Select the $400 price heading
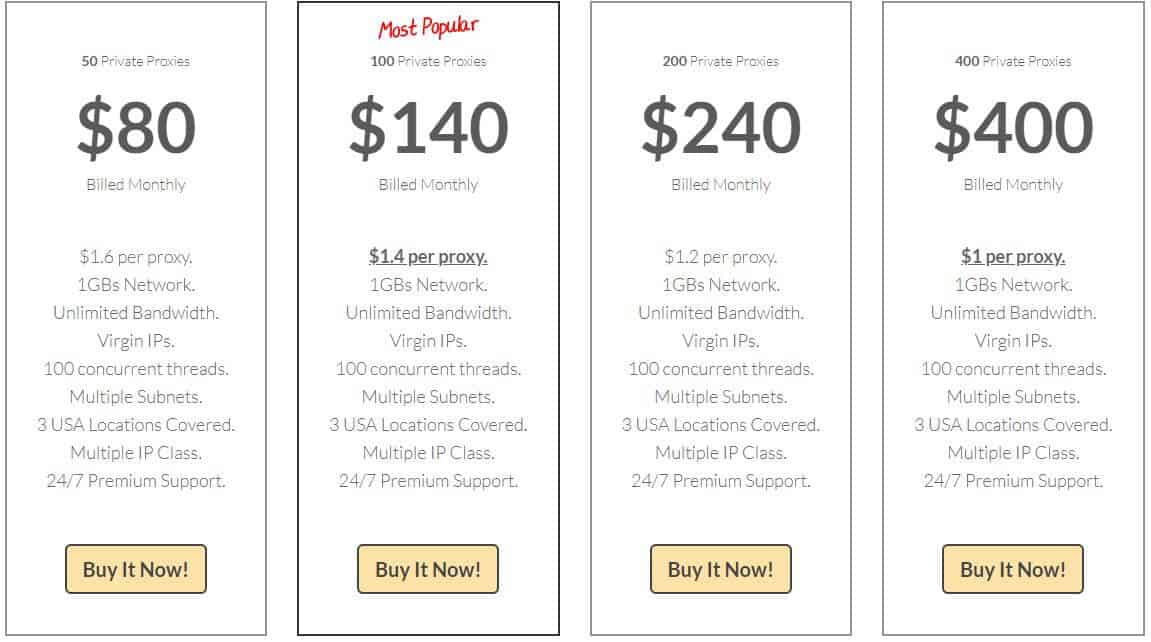This screenshot has height=642, width=1151. (1014, 128)
